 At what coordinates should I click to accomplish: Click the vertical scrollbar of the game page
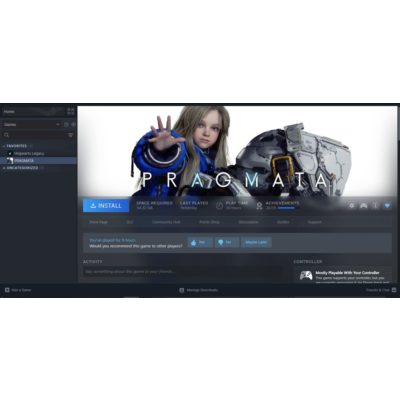click(398, 122)
